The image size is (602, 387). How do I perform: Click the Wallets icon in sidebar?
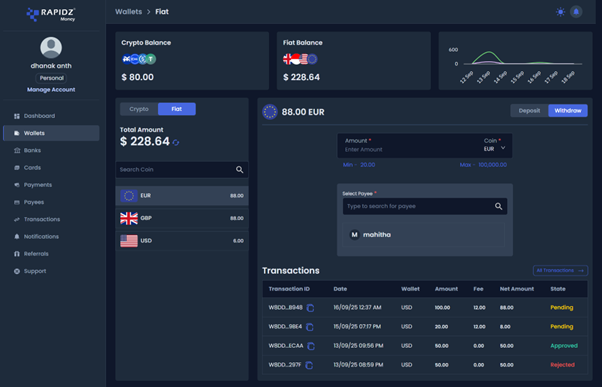click(17, 133)
